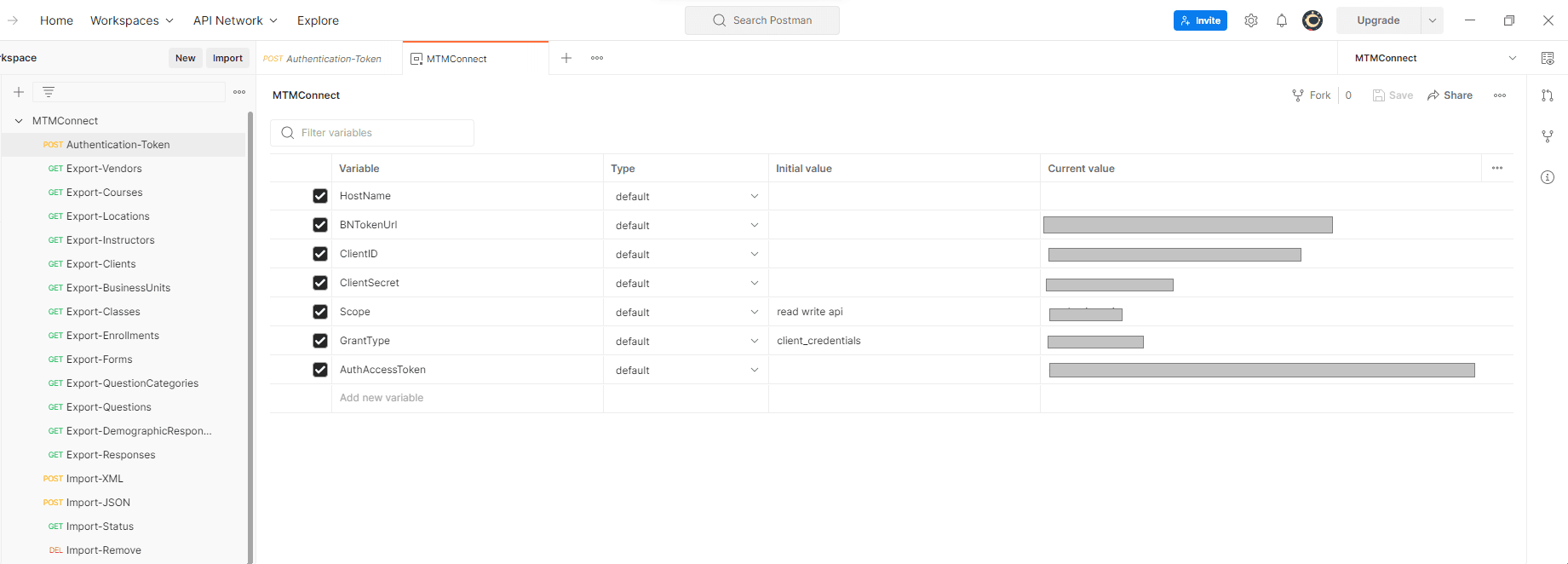Click the Fork icon button
The image size is (1568, 564).
[x=1311, y=95]
